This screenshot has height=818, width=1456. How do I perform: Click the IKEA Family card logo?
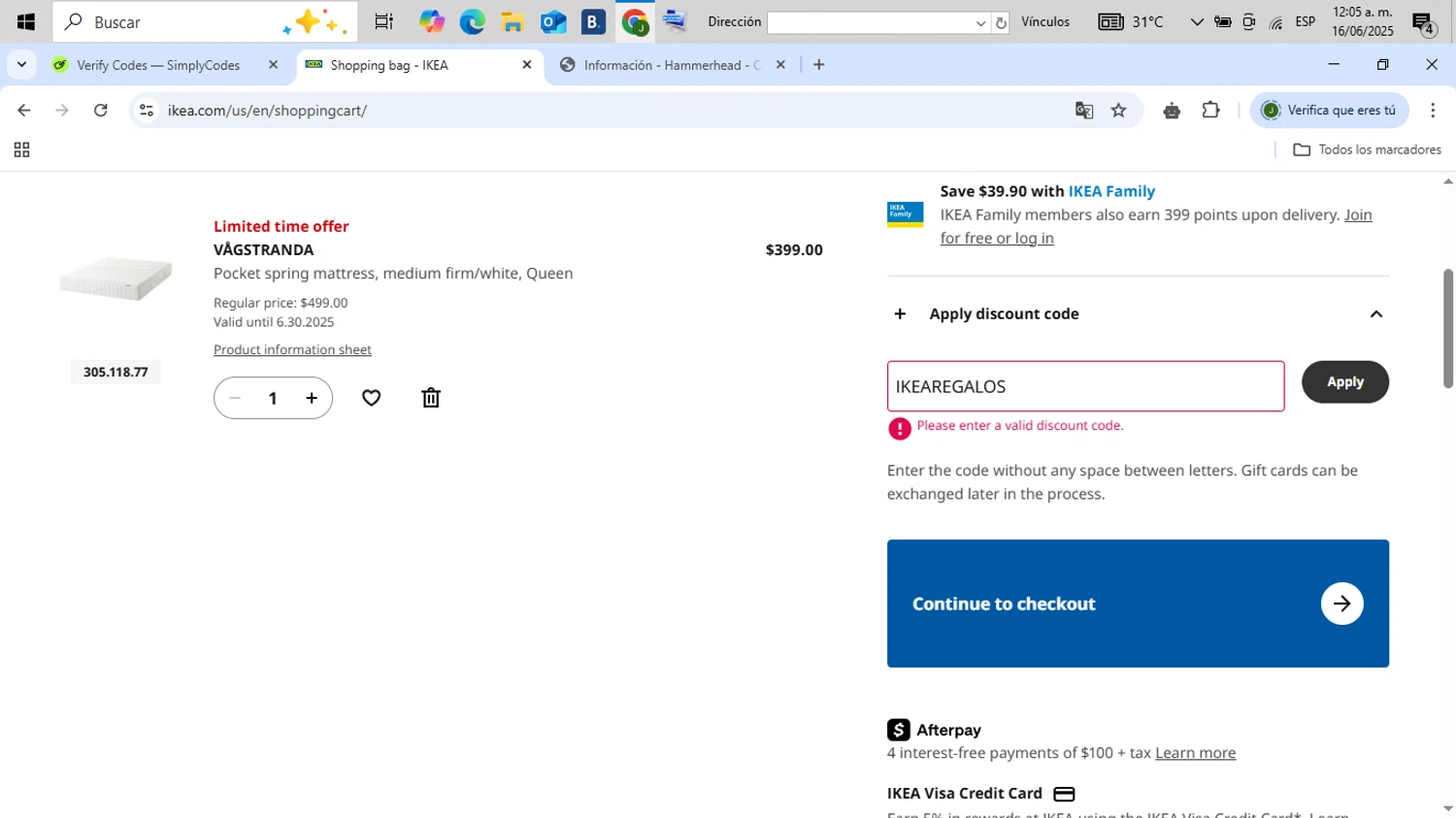905,214
